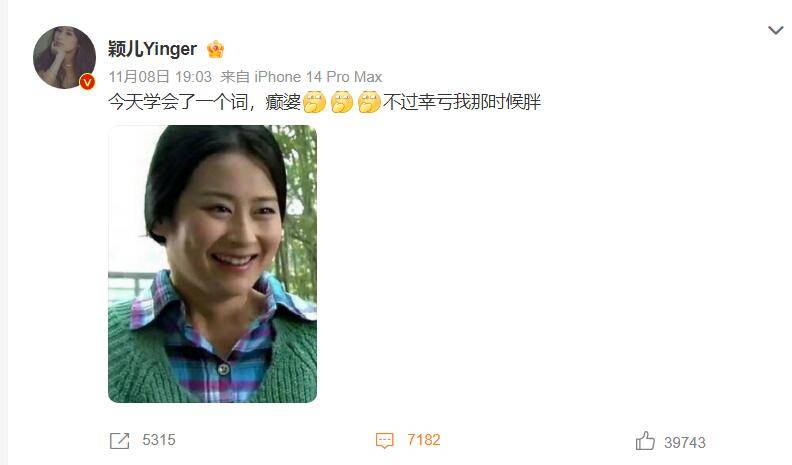This screenshot has width=792, height=465.
Task: Enlarge the attached photo of the smiling woman
Action: (212, 264)
